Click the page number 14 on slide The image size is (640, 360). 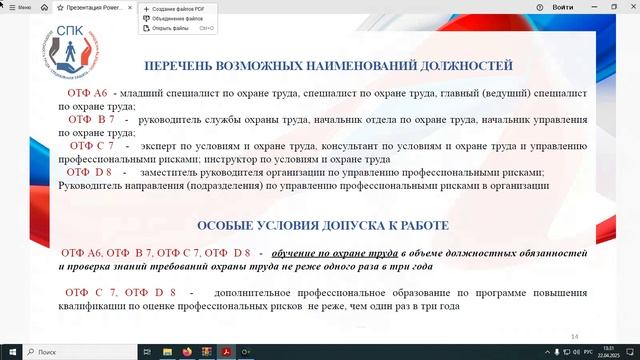(575, 337)
